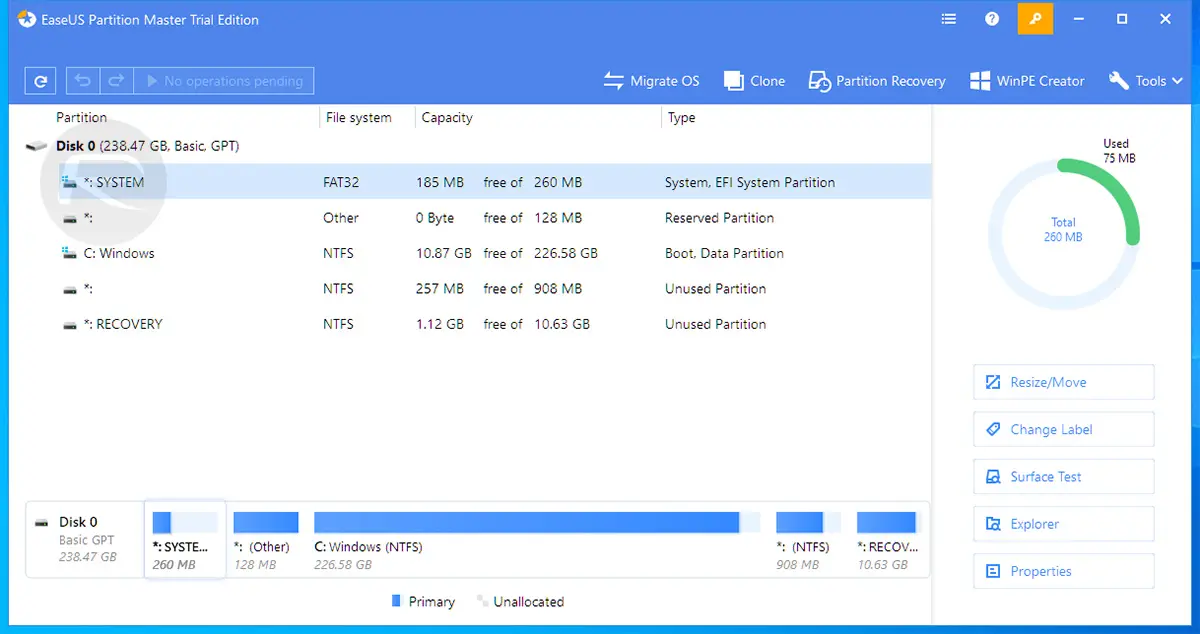
Task: Launch Partition Recovery
Action: [x=877, y=81]
